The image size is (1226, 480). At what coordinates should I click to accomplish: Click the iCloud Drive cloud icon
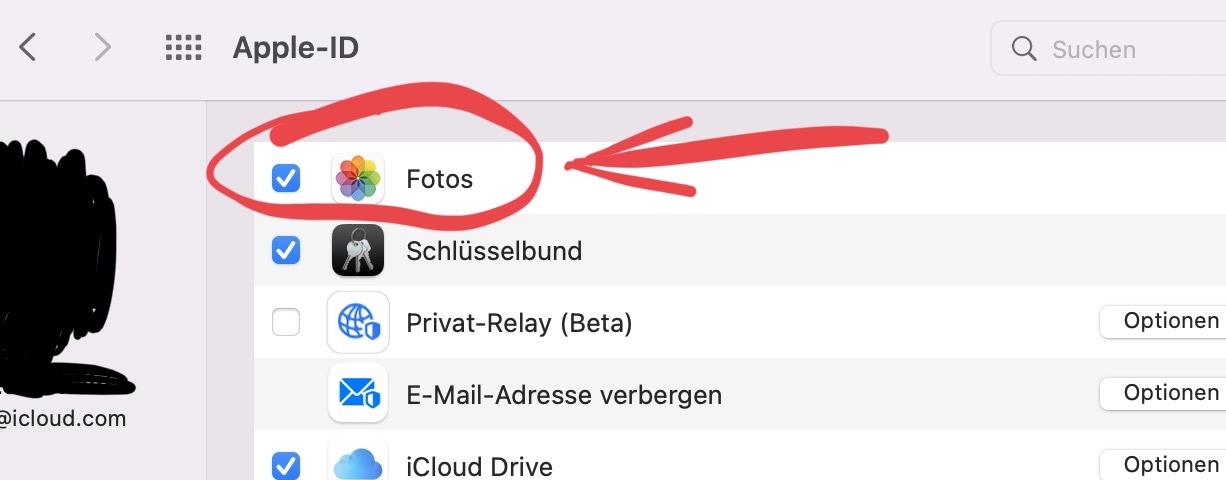(358, 464)
